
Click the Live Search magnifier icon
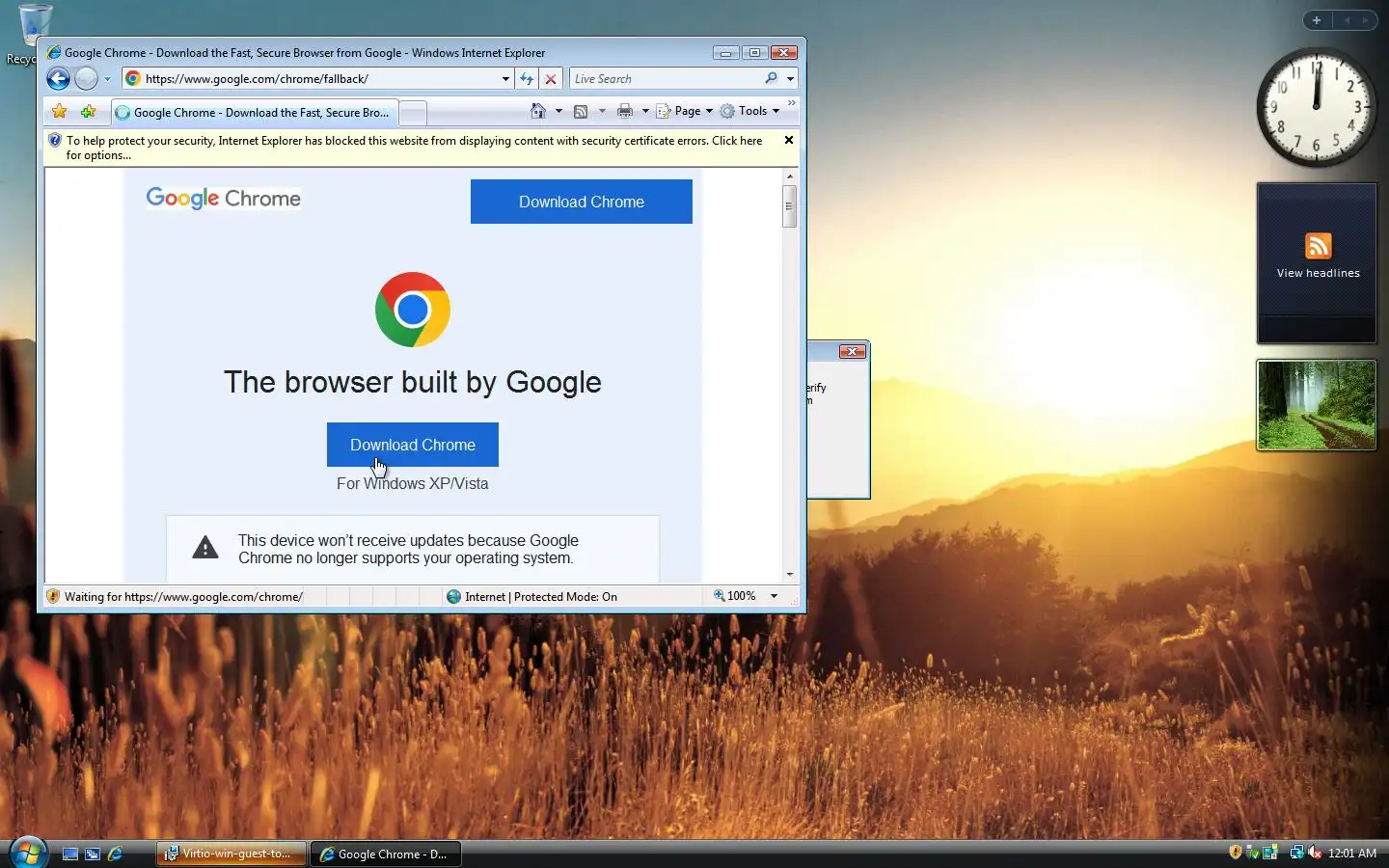(772, 79)
